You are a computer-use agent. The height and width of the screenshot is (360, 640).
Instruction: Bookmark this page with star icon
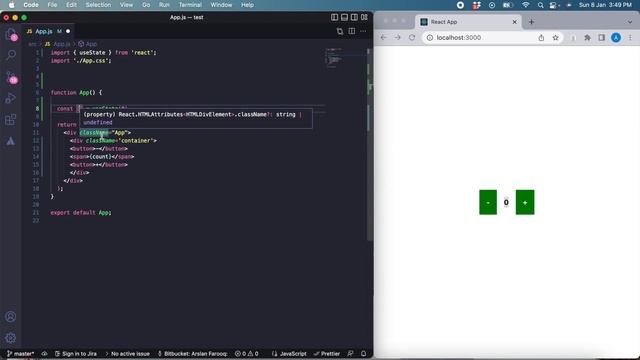coord(556,38)
